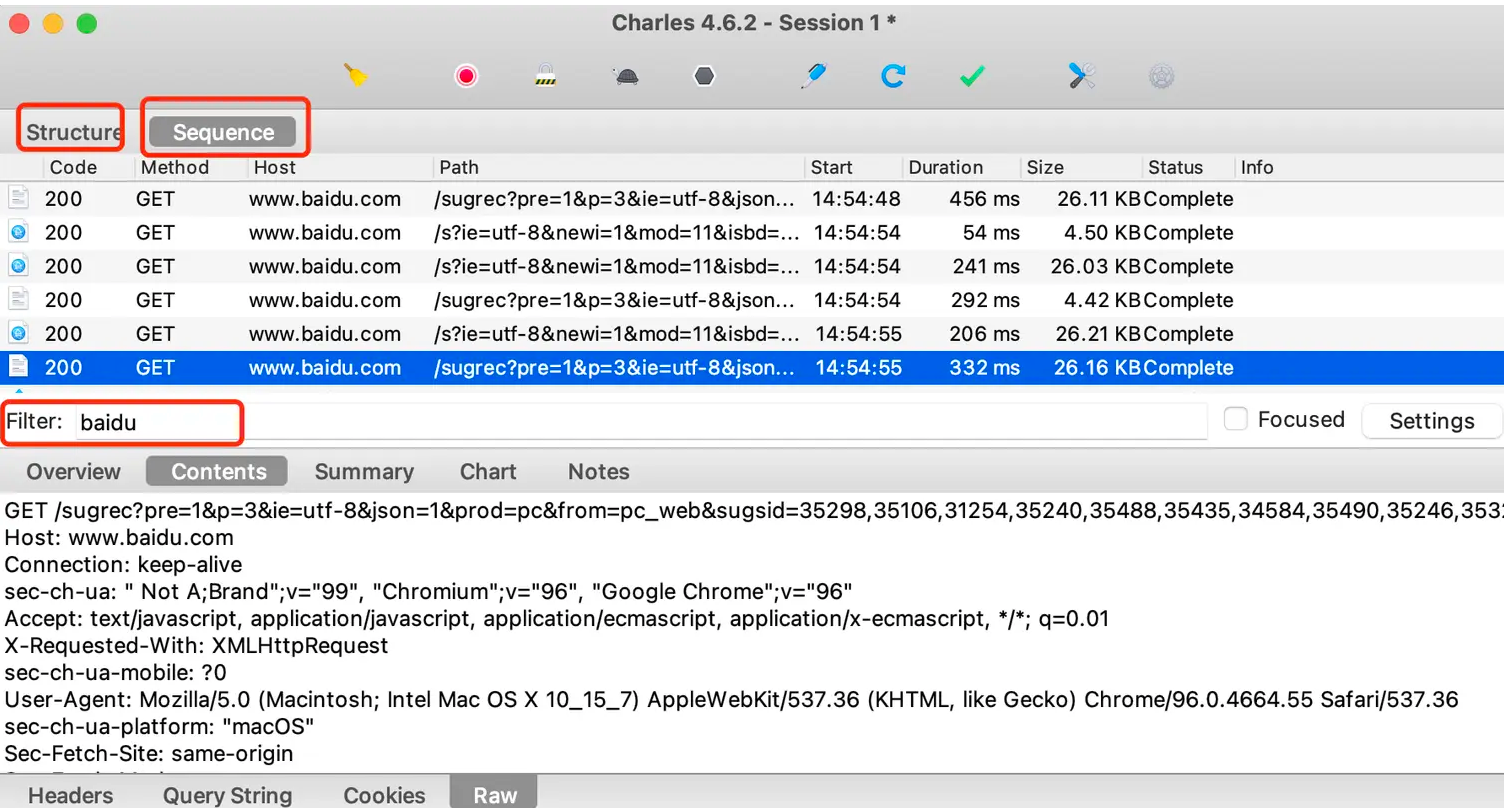Sort by the Status column header

1176,167
